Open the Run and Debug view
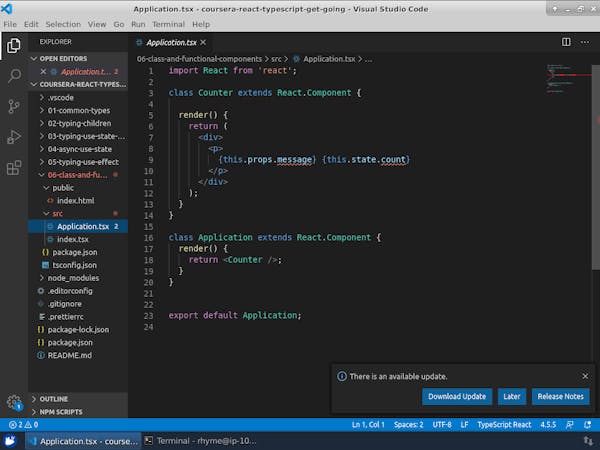Image resolution: width=600 pixels, height=450 pixels. click(14, 137)
